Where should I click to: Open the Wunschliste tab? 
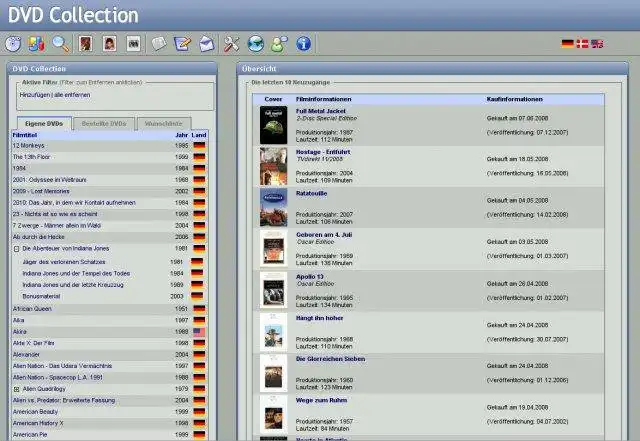pos(162,123)
